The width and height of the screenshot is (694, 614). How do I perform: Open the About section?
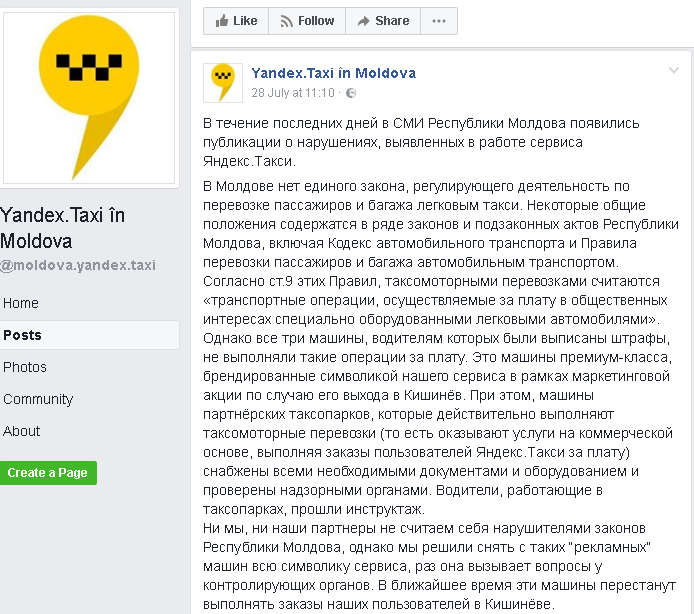pyautogui.click(x=22, y=431)
